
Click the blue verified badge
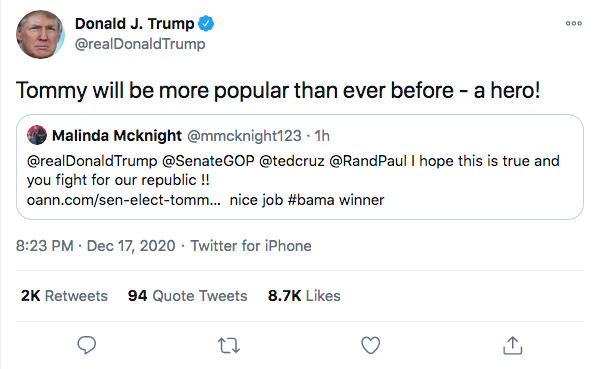pos(206,24)
